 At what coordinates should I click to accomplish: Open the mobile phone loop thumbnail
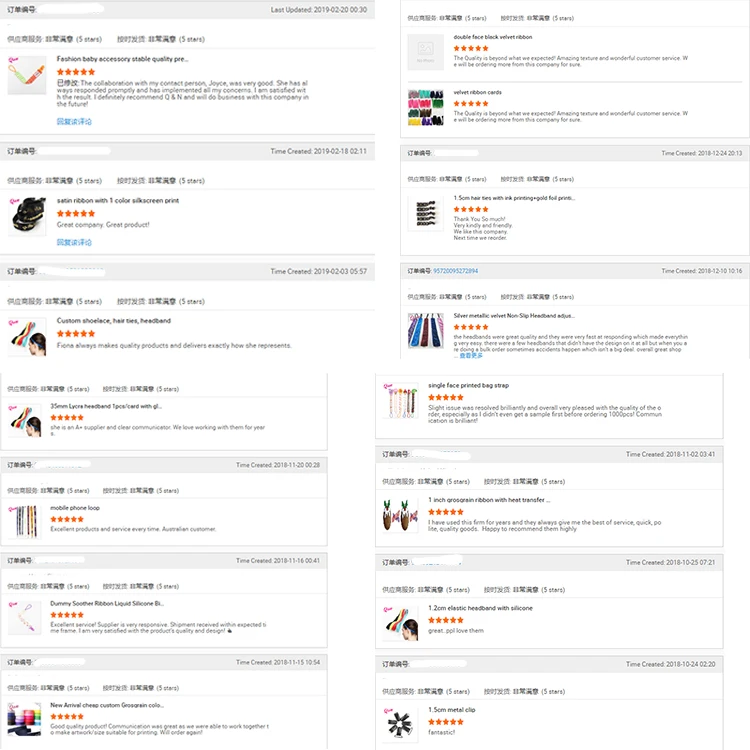point(24,522)
